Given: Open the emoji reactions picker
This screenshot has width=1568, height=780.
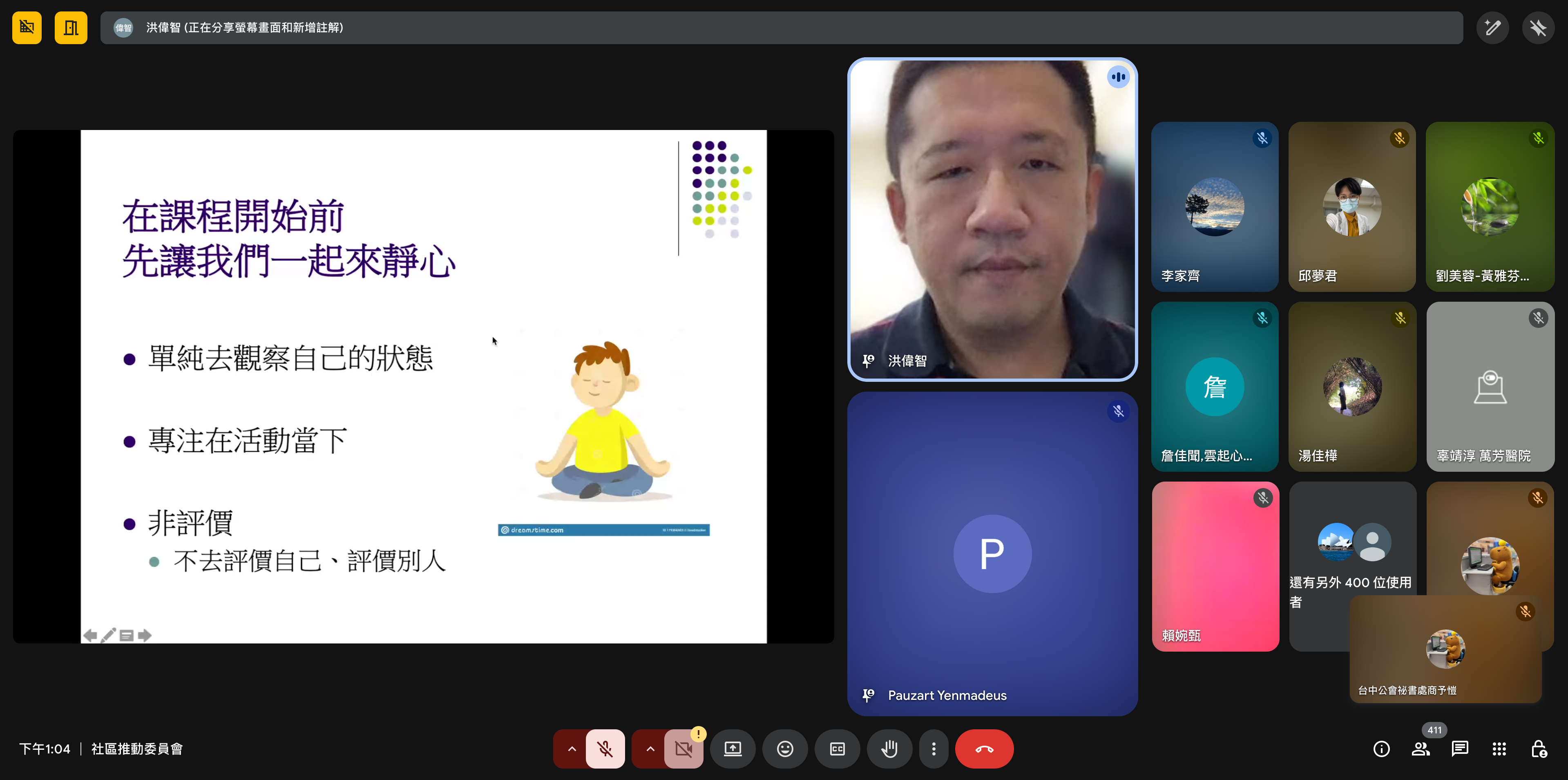Looking at the screenshot, I should (785, 749).
